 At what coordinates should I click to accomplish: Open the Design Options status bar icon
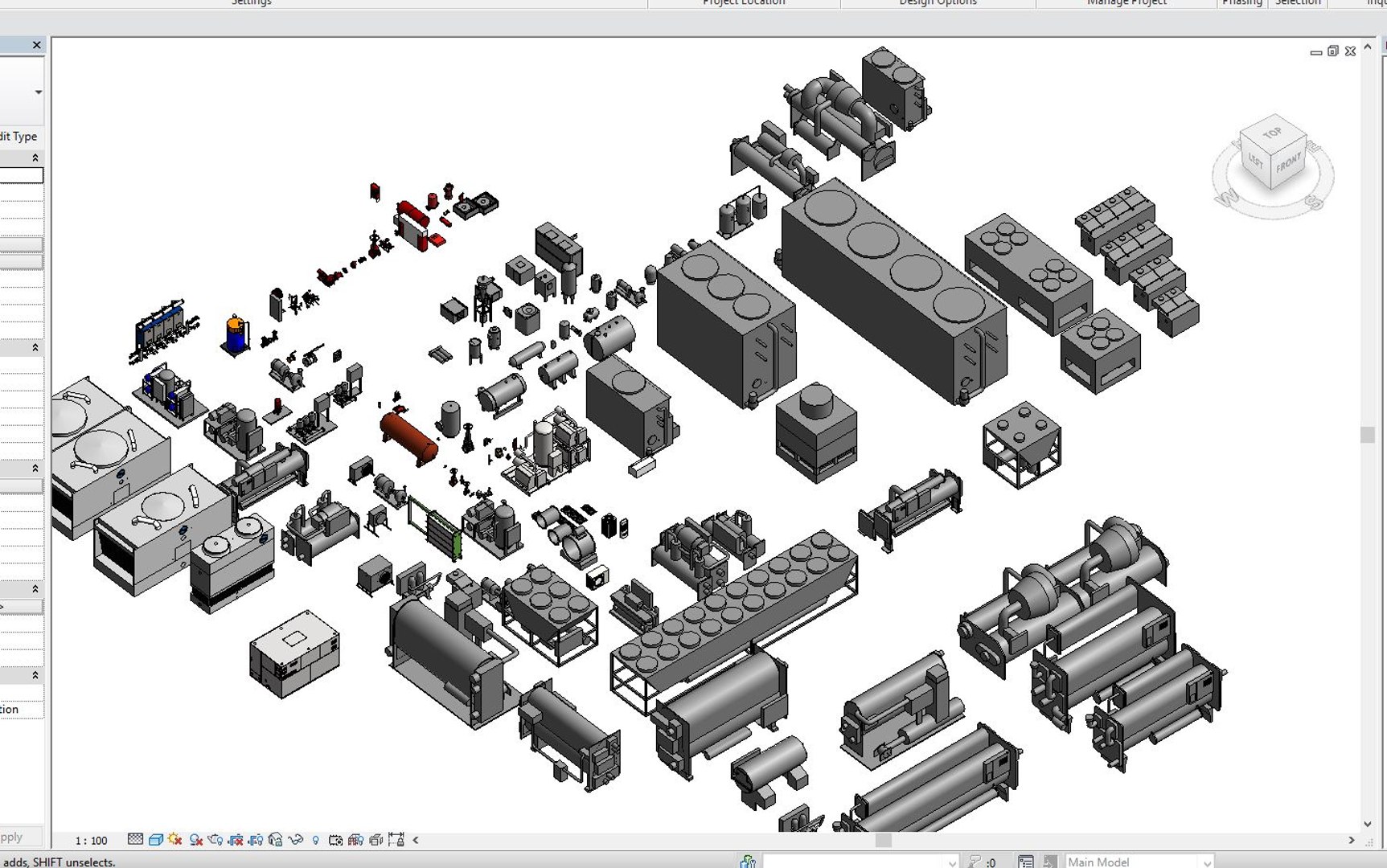tap(1026, 862)
